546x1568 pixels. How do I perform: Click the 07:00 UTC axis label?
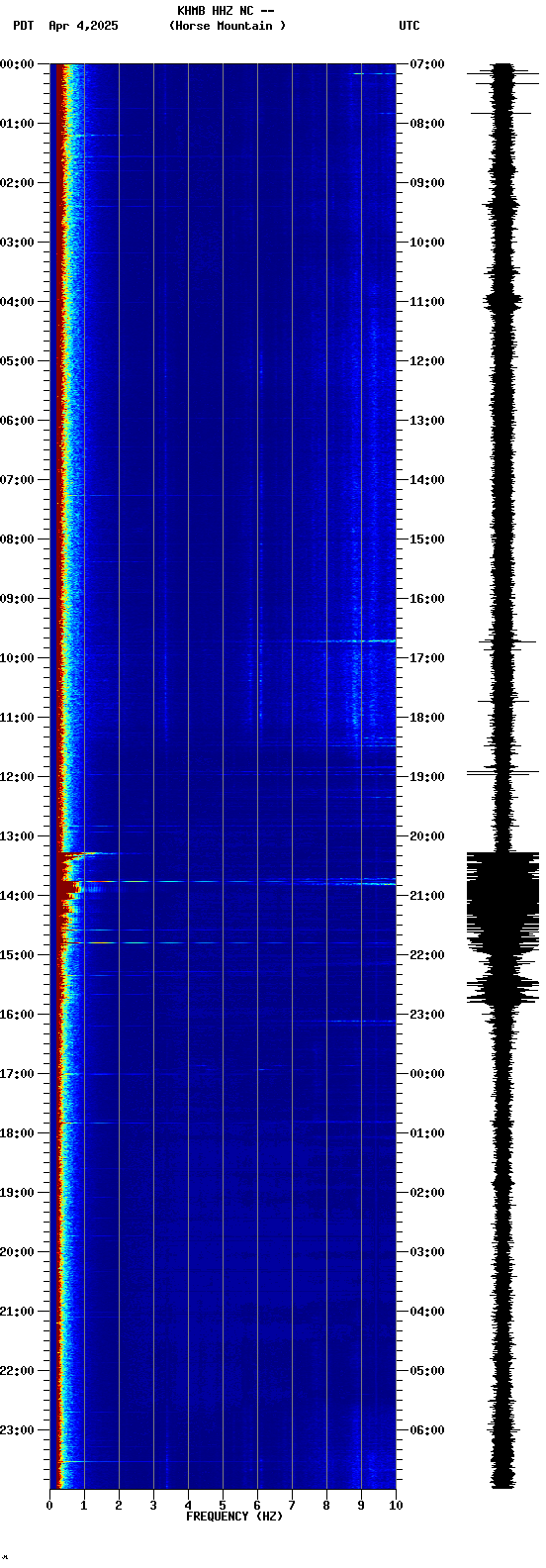coord(426,64)
